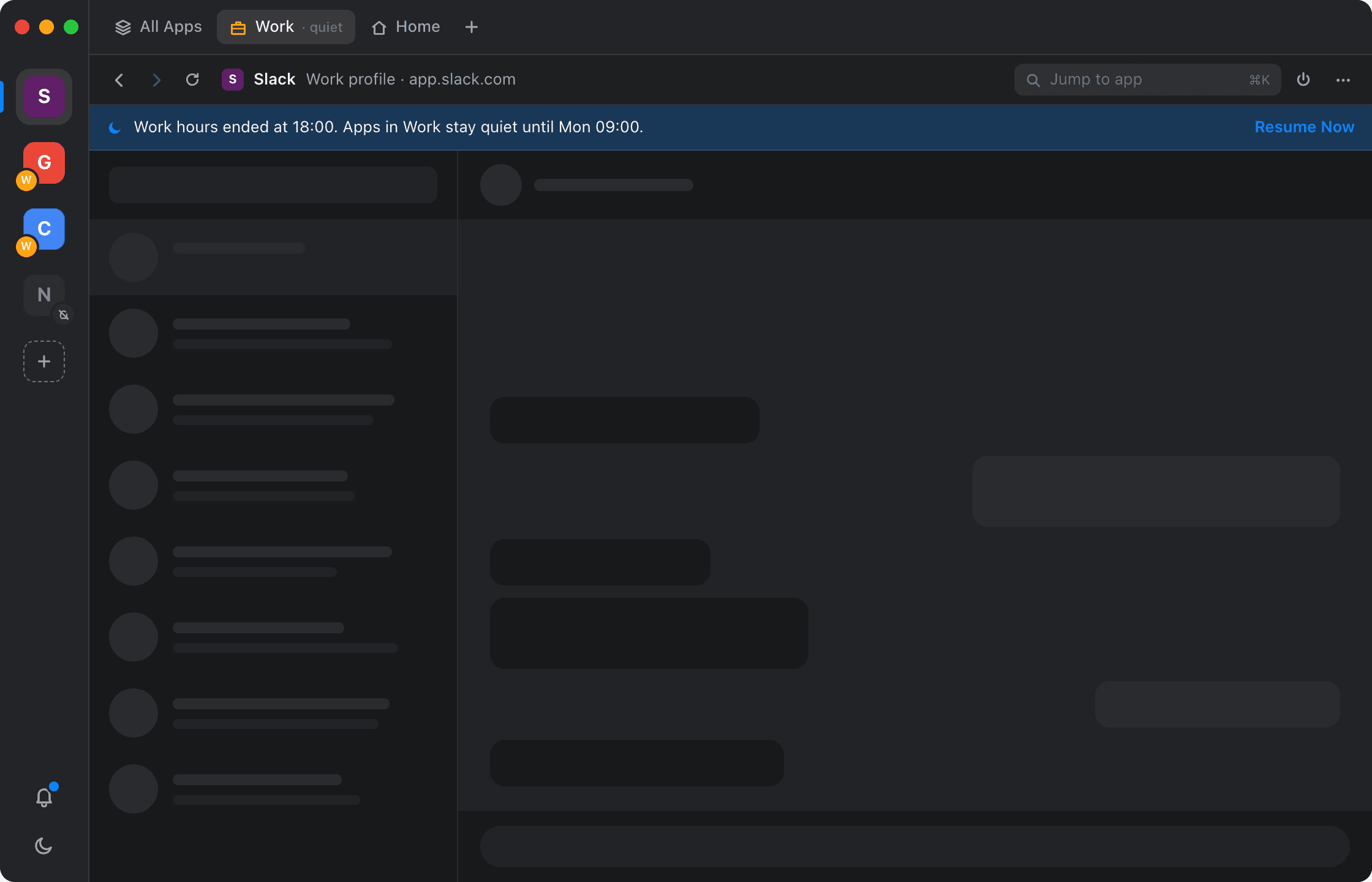Select the Work quiet tab
Screen dimensions: 1372x882
tap(286, 27)
